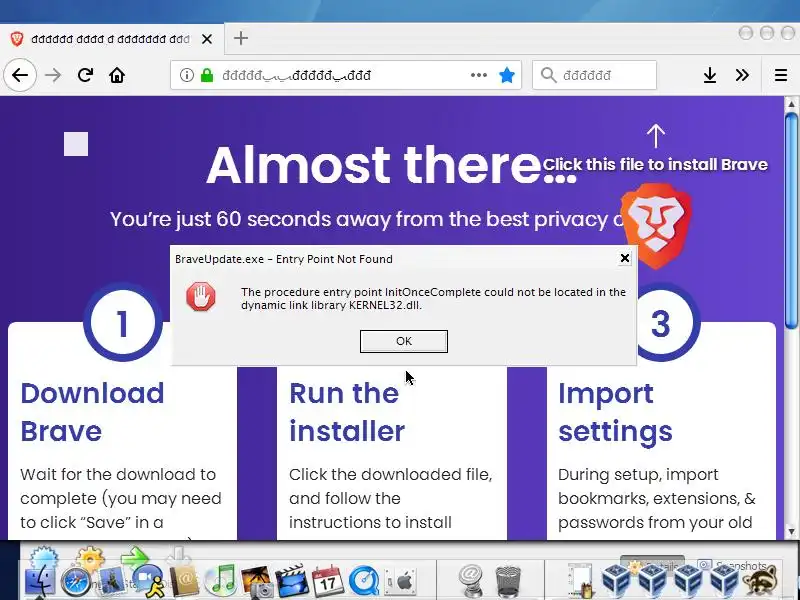The height and width of the screenshot is (600, 800).
Task: Go back to the previous page
Action: click(x=20, y=76)
